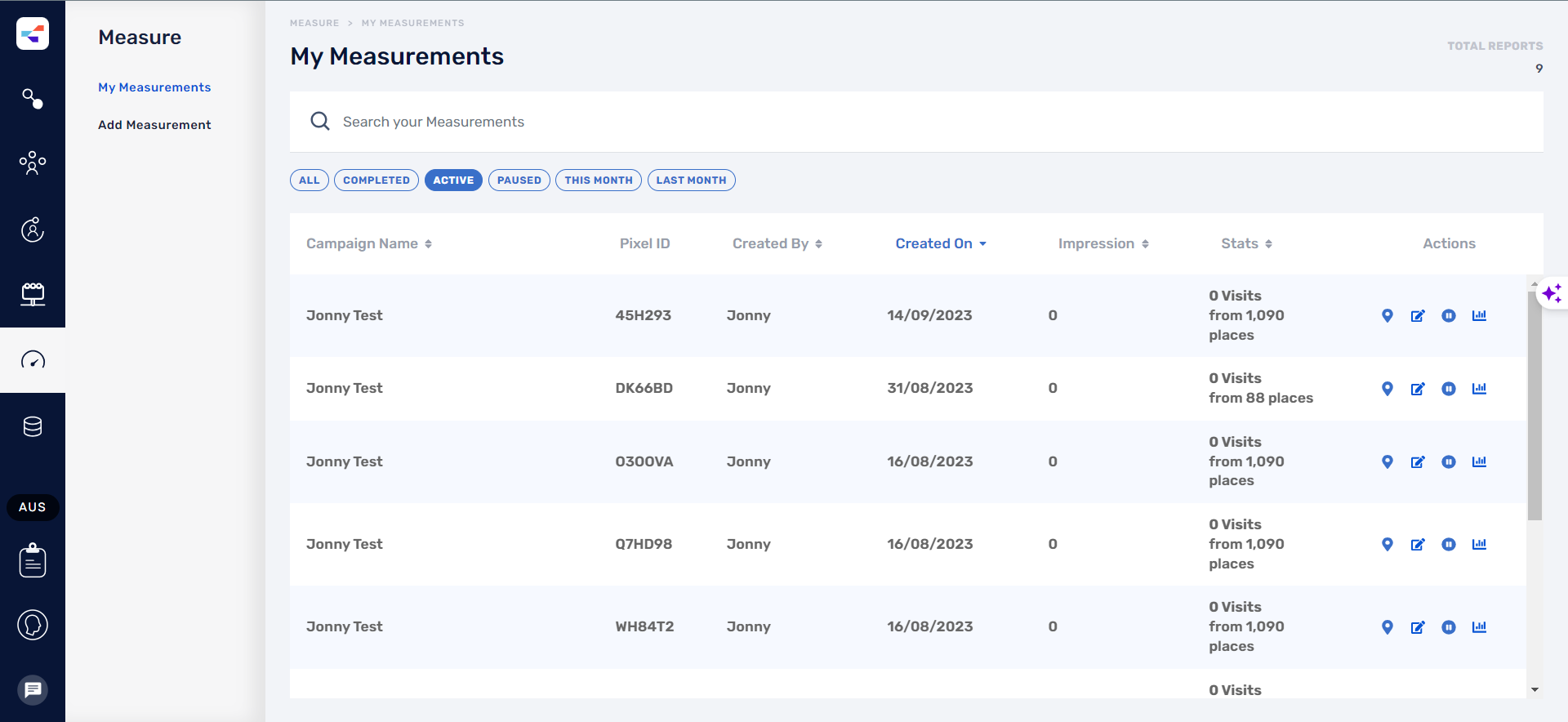Screen dimensions: 1568x722
Task: Sort the table by Campaign Name
Action: [369, 243]
